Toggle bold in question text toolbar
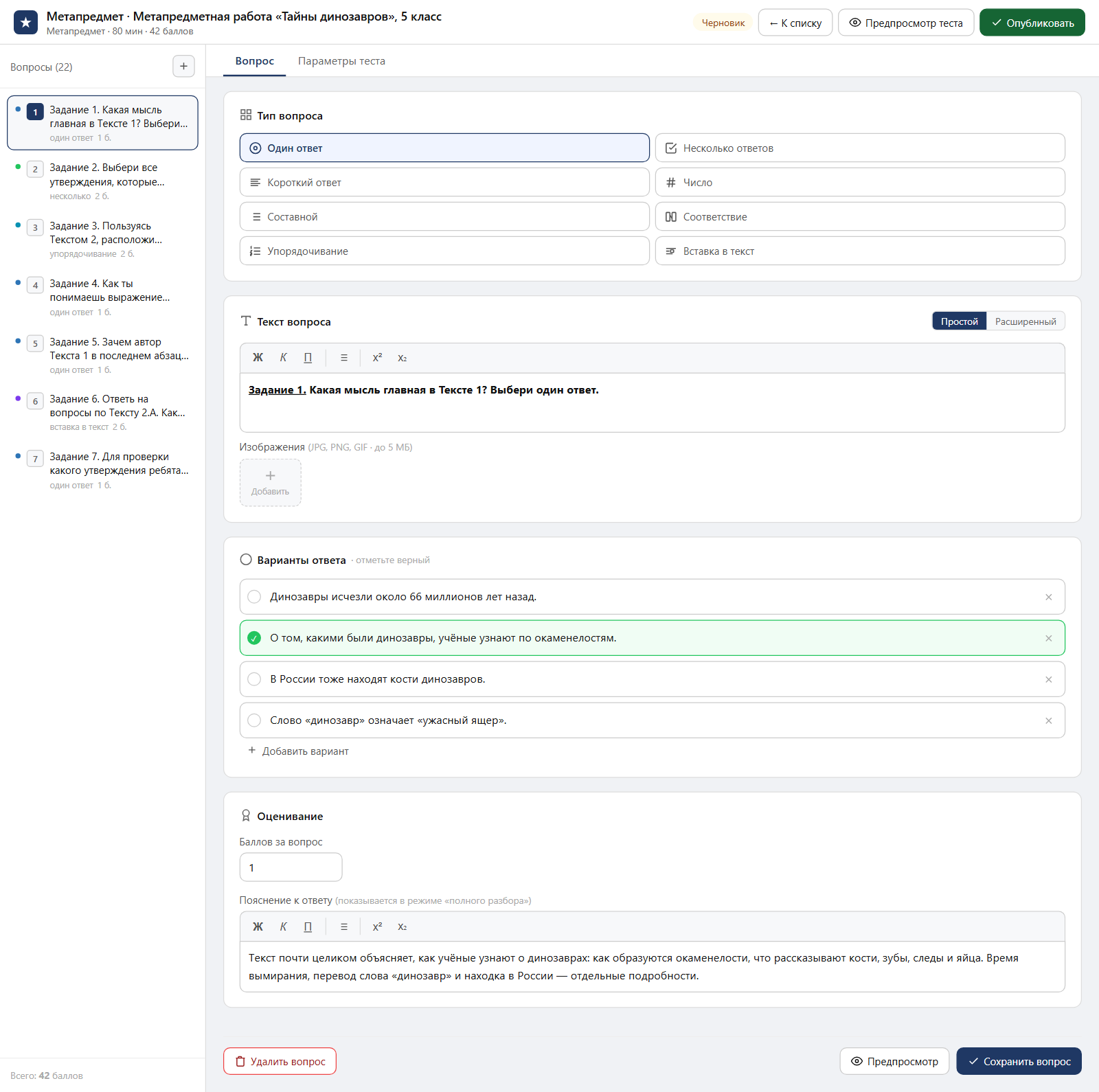 pyautogui.click(x=258, y=358)
